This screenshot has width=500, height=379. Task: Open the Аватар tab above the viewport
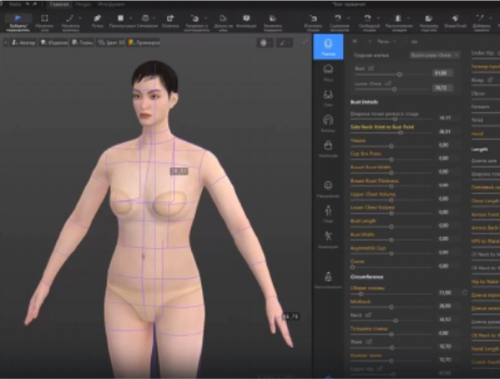24,43
